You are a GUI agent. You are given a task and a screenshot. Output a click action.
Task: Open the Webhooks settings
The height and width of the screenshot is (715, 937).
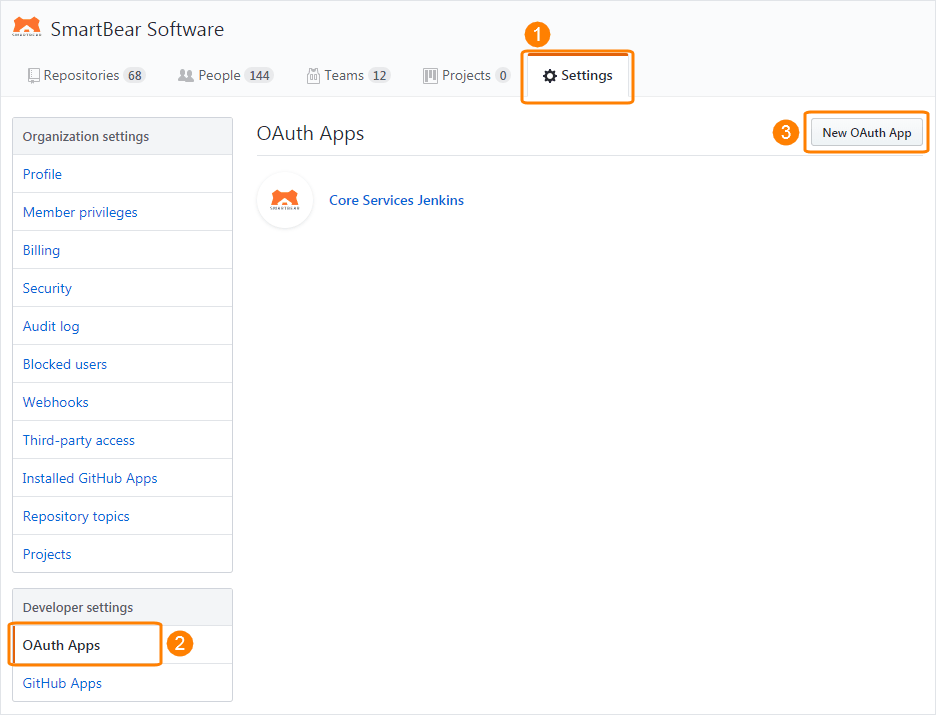click(55, 402)
